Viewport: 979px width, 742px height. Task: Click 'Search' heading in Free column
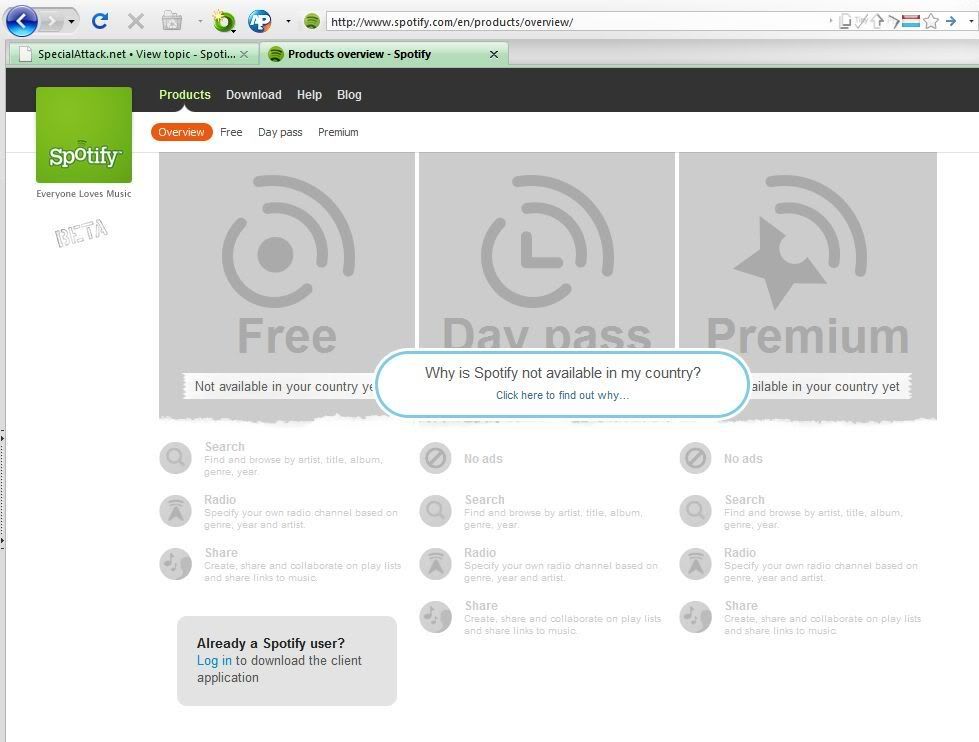(x=225, y=447)
